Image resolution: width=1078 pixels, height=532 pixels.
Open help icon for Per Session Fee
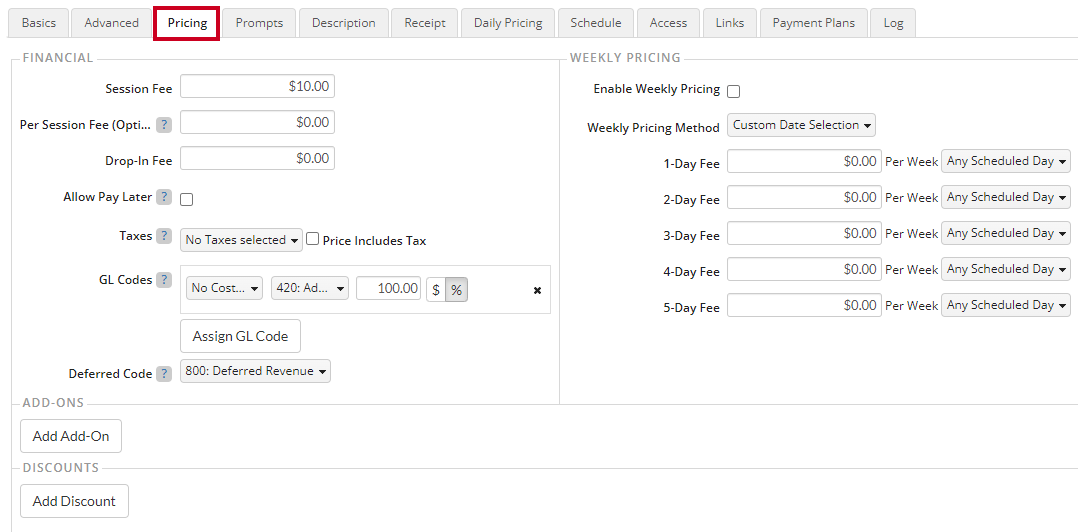click(164, 125)
